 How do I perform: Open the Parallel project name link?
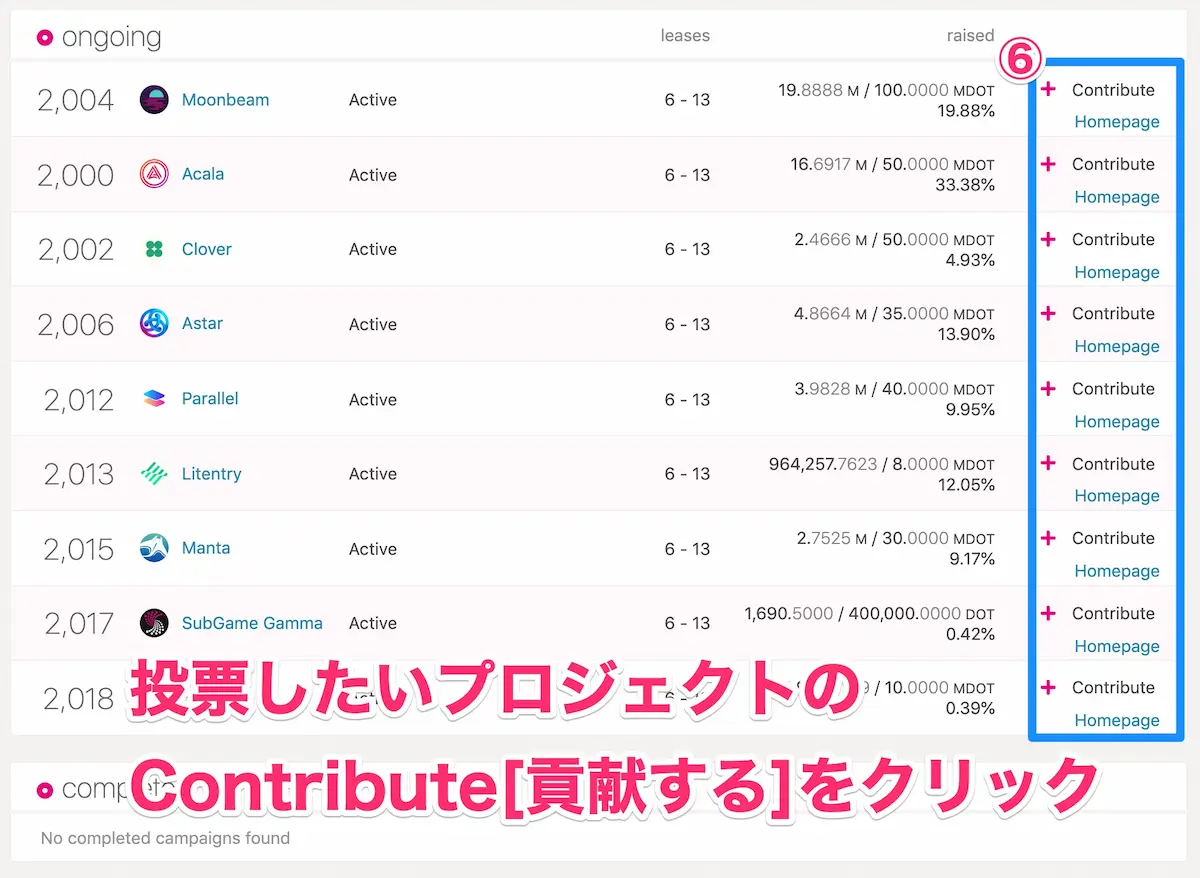pyautogui.click(x=210, y=399)
